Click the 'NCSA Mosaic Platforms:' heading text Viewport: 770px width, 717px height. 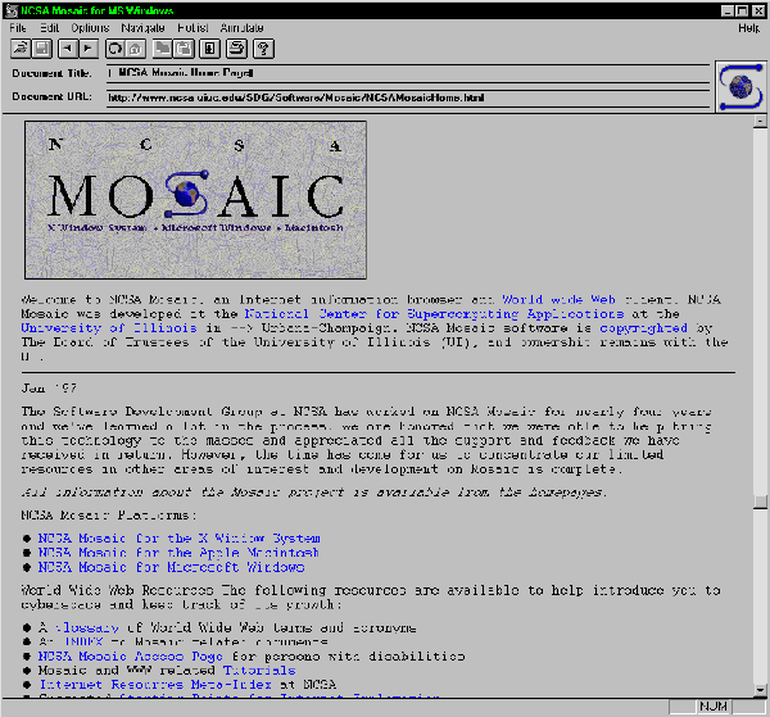click(x=109, y=516)
